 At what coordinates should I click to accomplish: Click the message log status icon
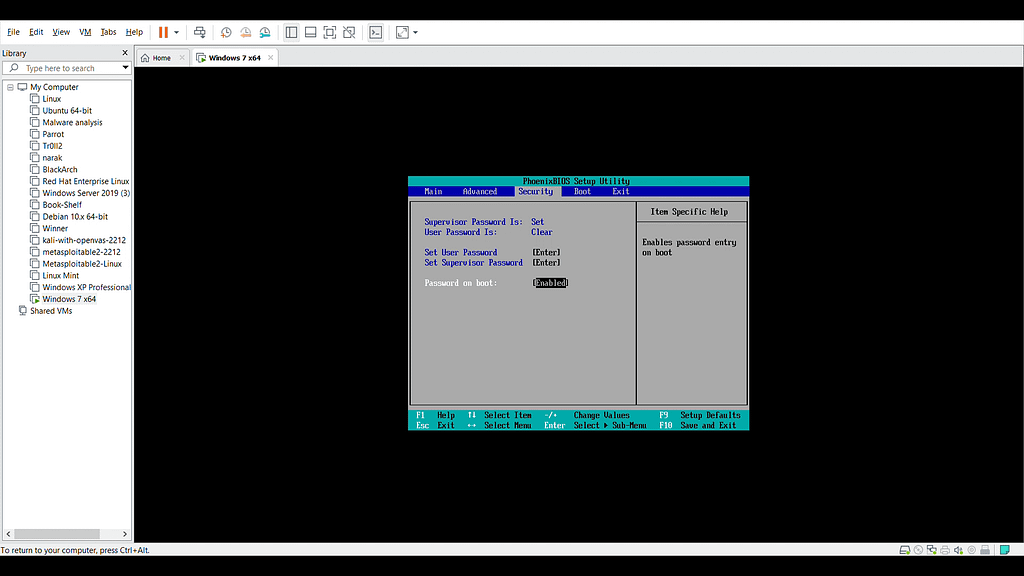tap(1004, 550)
